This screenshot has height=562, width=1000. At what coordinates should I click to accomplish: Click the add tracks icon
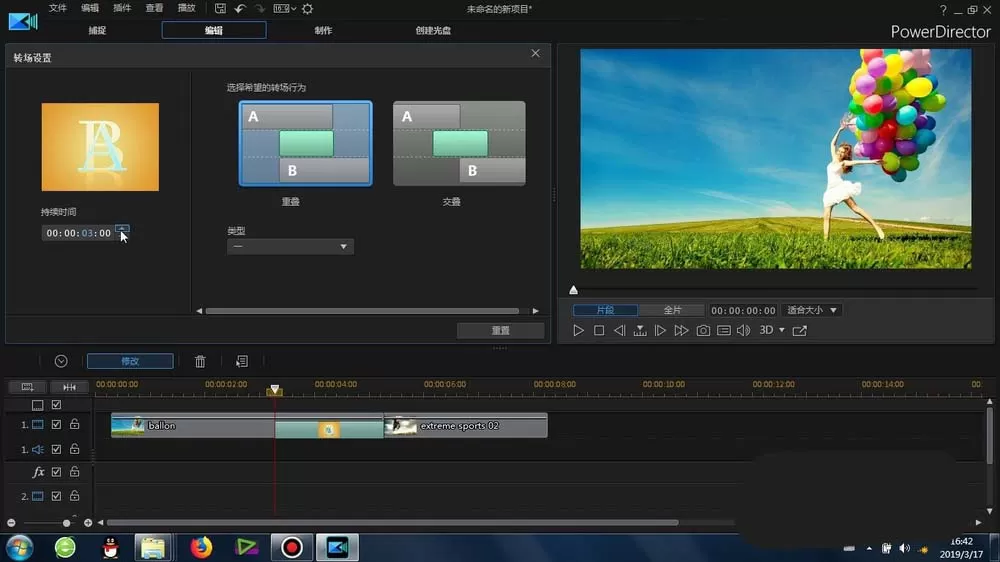27,387
